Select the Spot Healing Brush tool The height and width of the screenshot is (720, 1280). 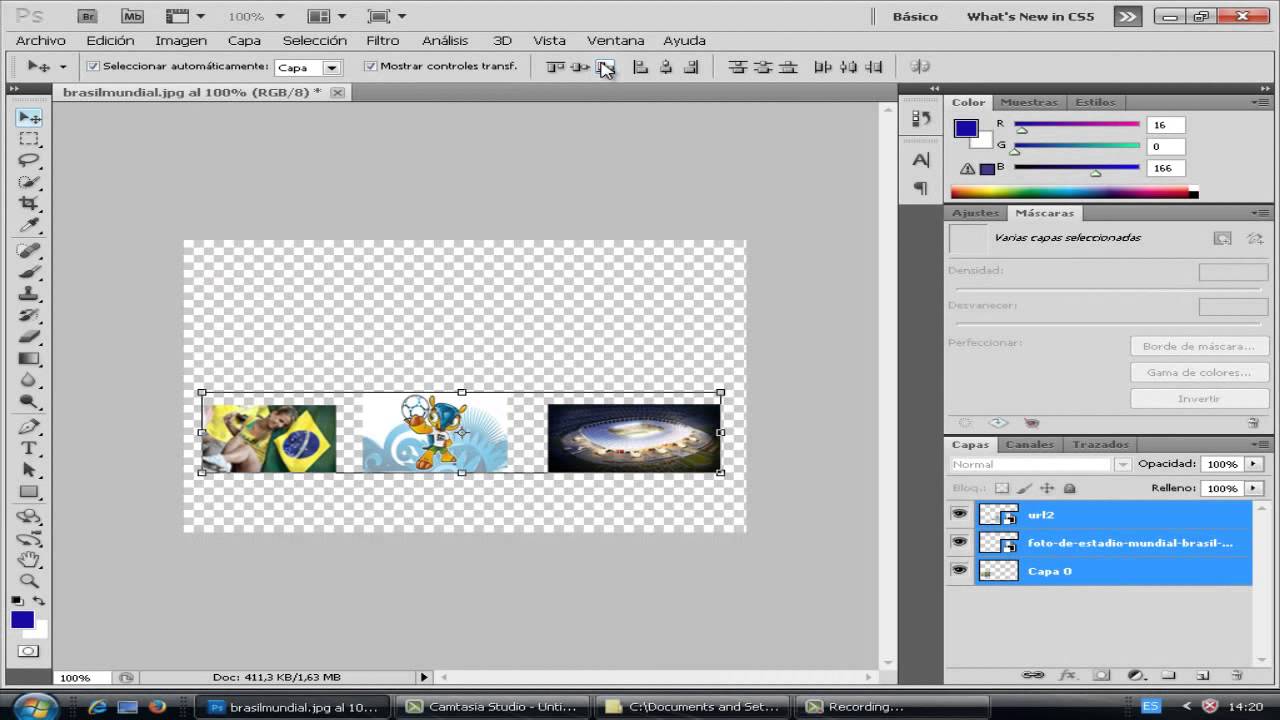29,250
